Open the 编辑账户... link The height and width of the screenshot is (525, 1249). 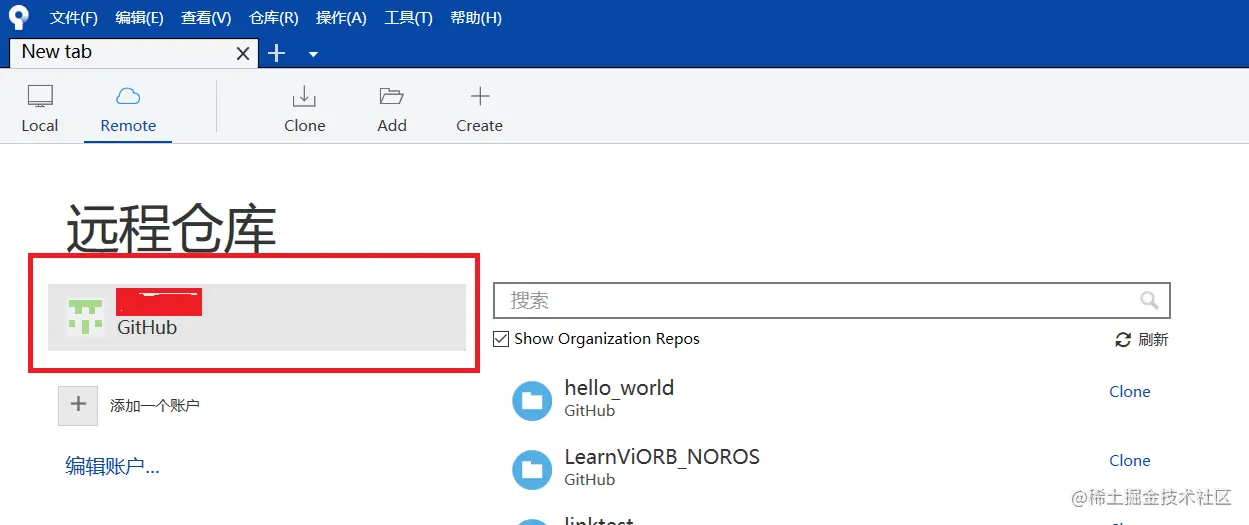(113, 466)
